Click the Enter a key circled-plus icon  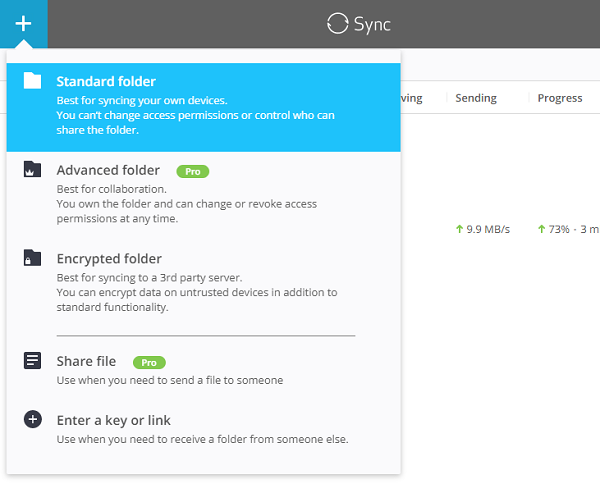[33, 420]
